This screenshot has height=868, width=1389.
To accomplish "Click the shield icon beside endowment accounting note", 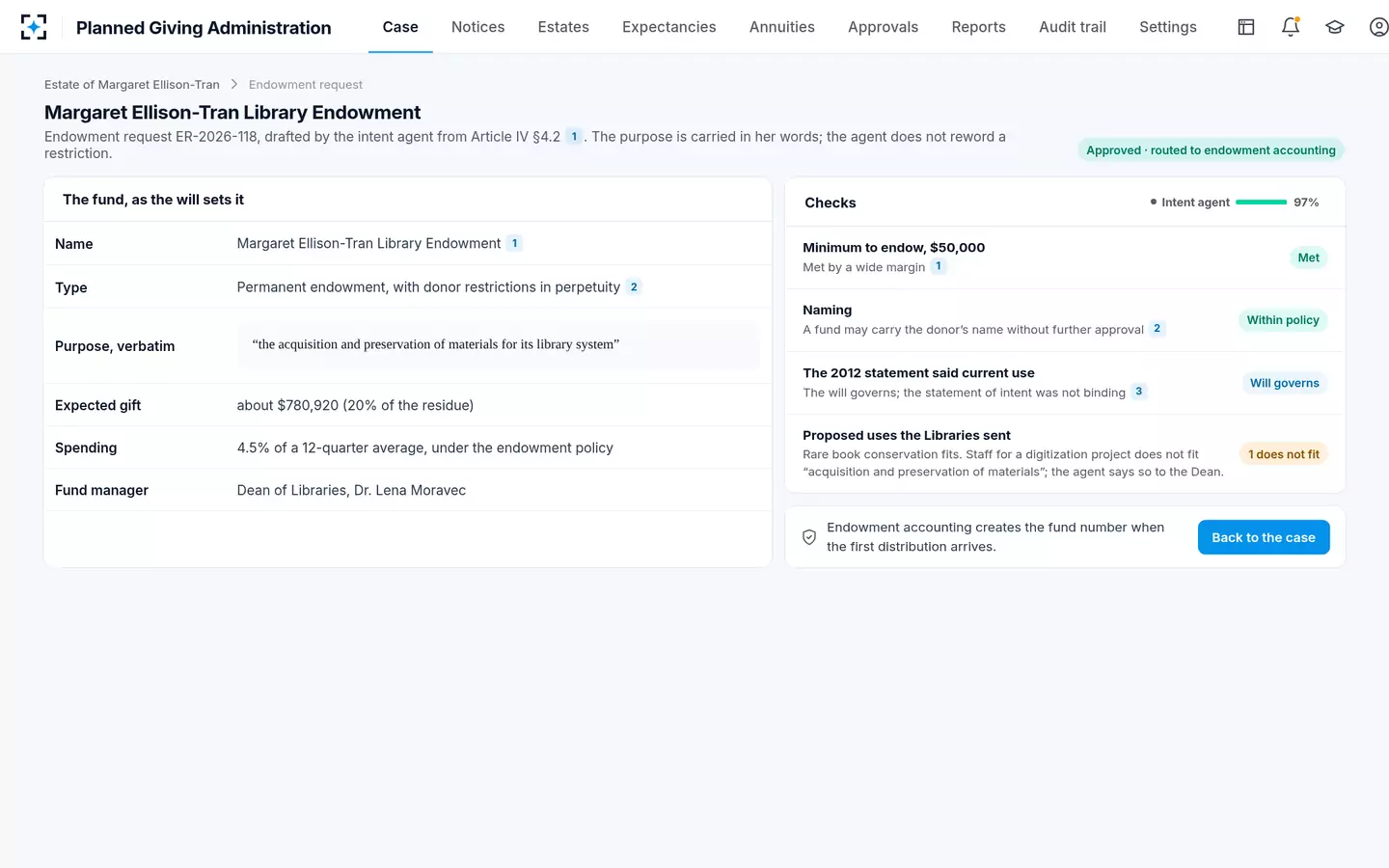I will pos(809,537).
